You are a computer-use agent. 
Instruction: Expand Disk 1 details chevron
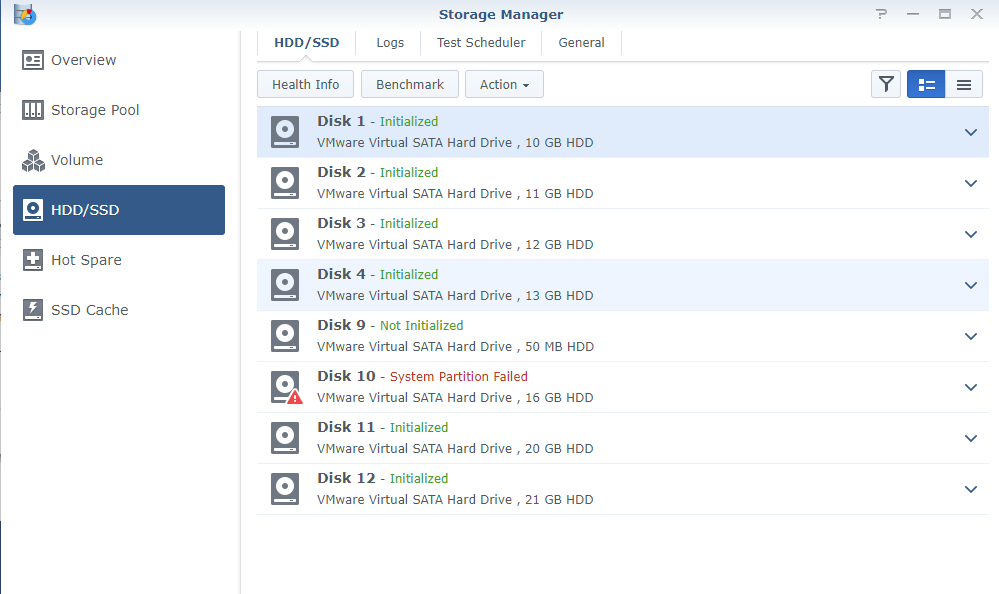970,132
